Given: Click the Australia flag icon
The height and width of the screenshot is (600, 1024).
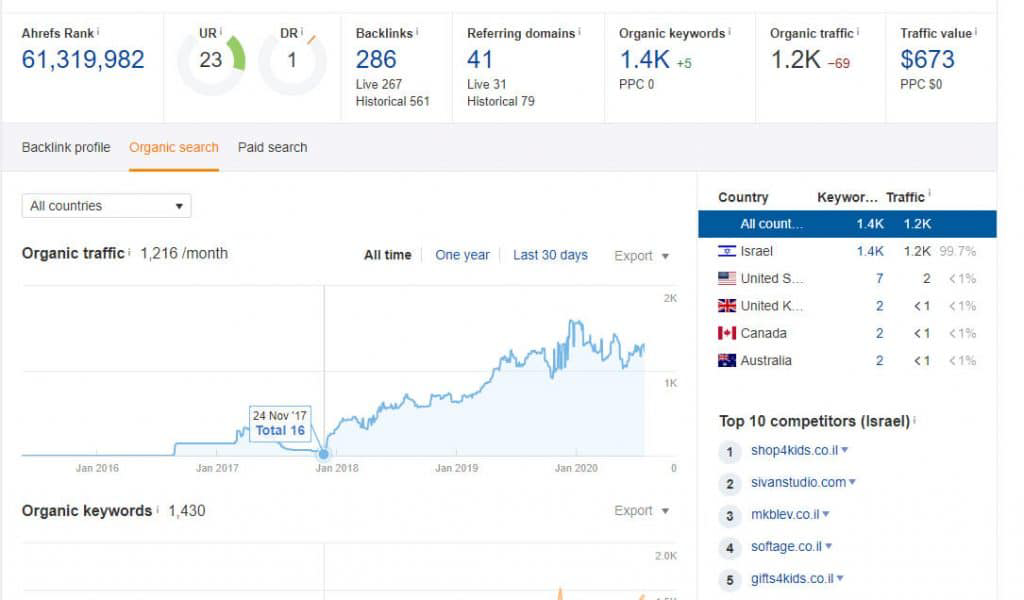Looking at the screenshot, I should coord(726,360).
